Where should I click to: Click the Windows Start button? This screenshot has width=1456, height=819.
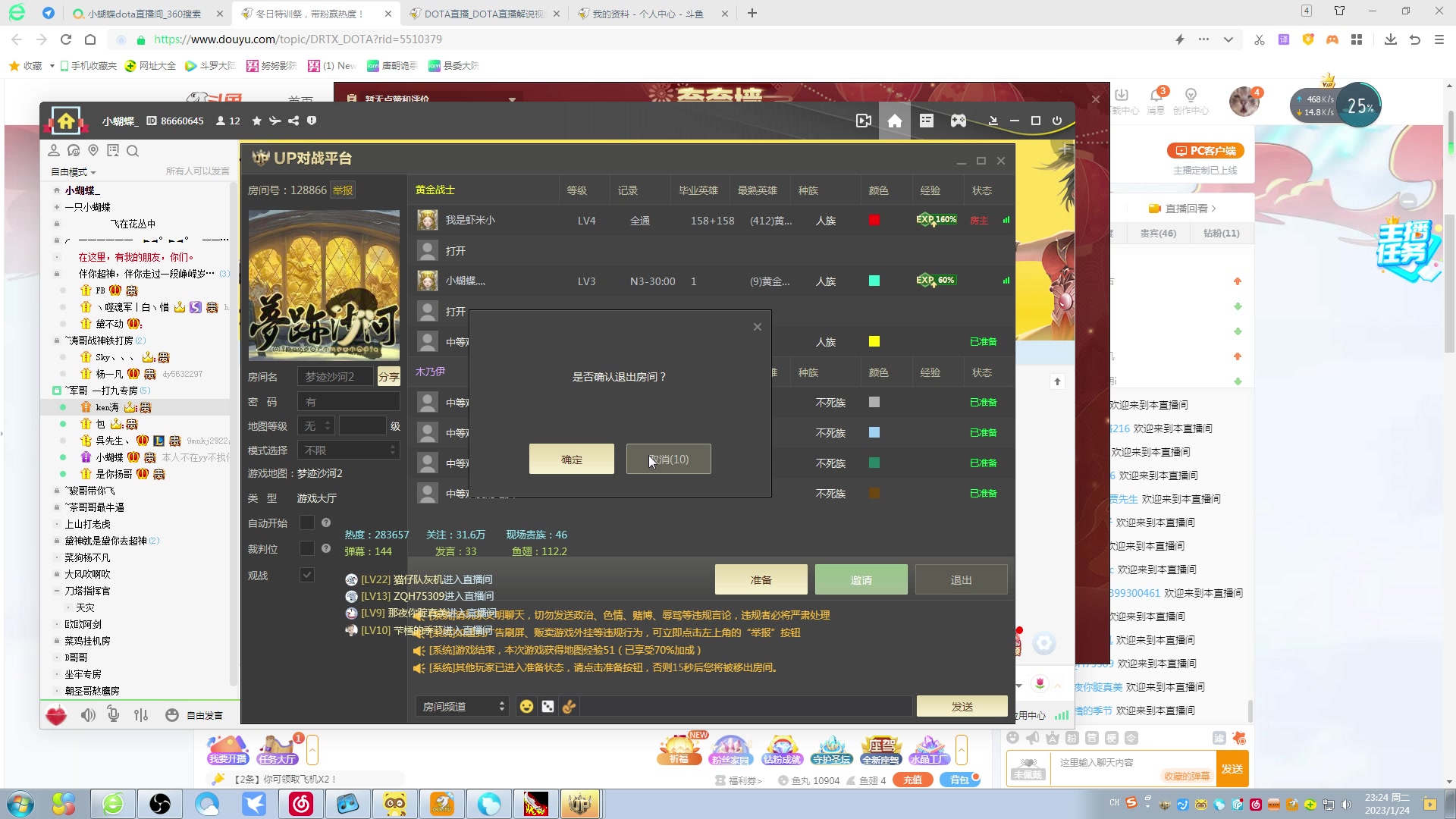(x=20, y=803)
